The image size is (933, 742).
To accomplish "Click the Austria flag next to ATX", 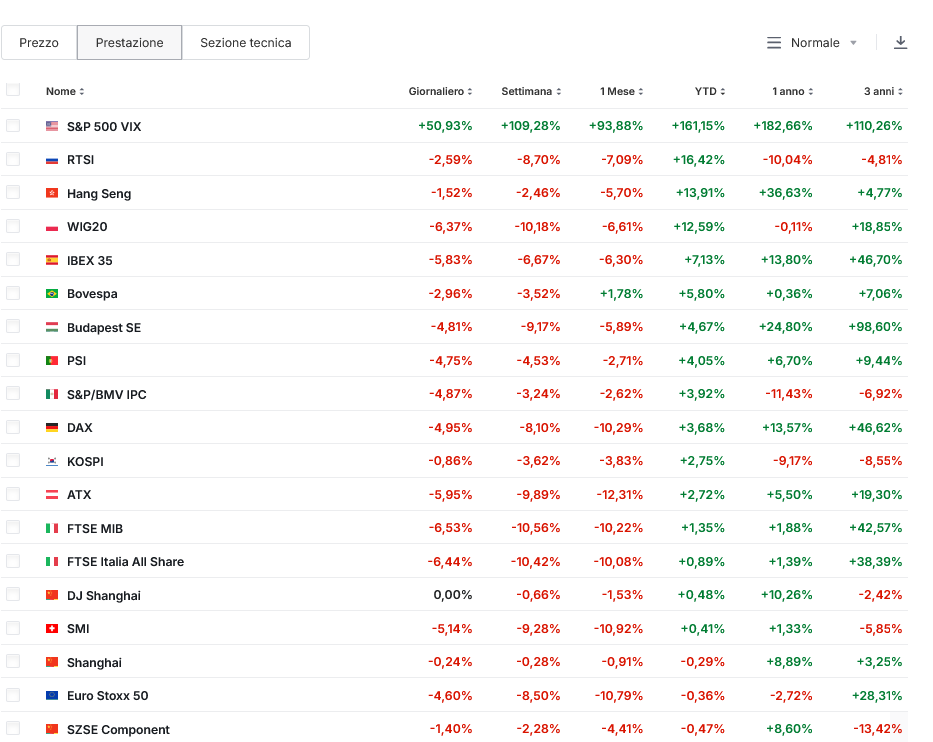I will [x=52, y=494].
